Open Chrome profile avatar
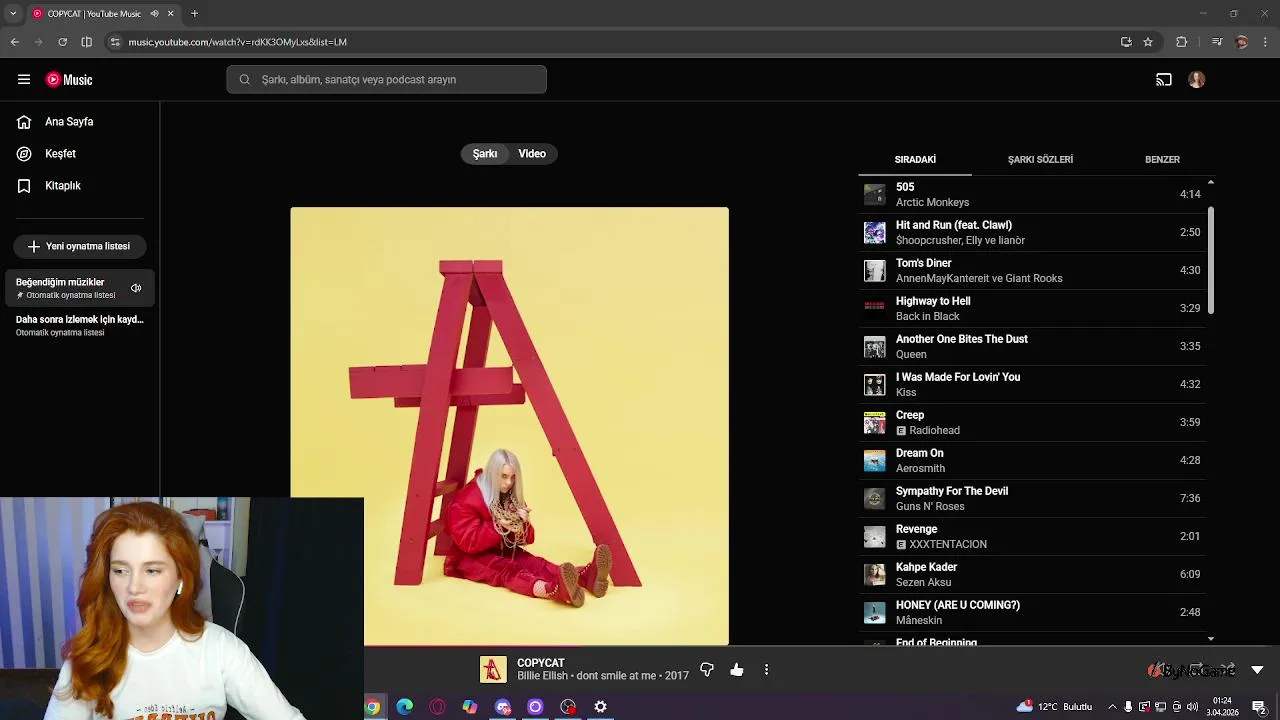 click(x=1242, y=42)
